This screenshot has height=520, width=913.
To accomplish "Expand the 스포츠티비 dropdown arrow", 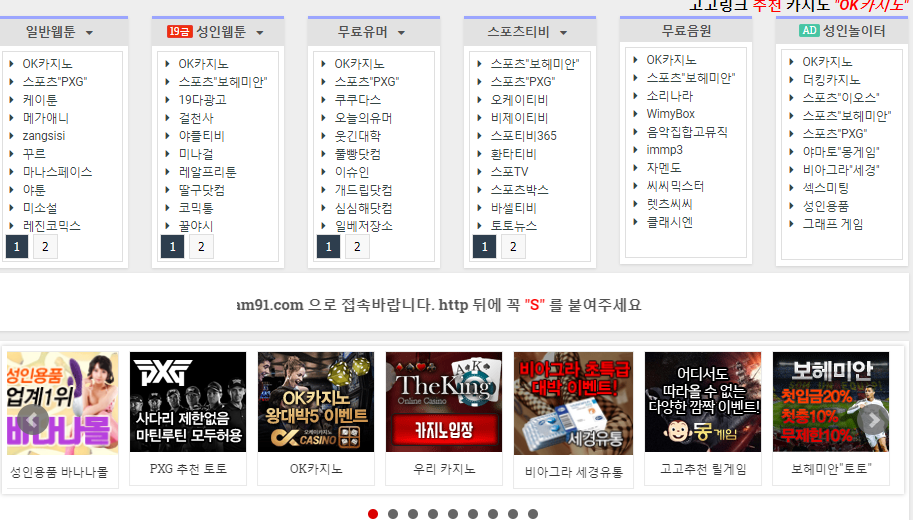I will 563,33.
